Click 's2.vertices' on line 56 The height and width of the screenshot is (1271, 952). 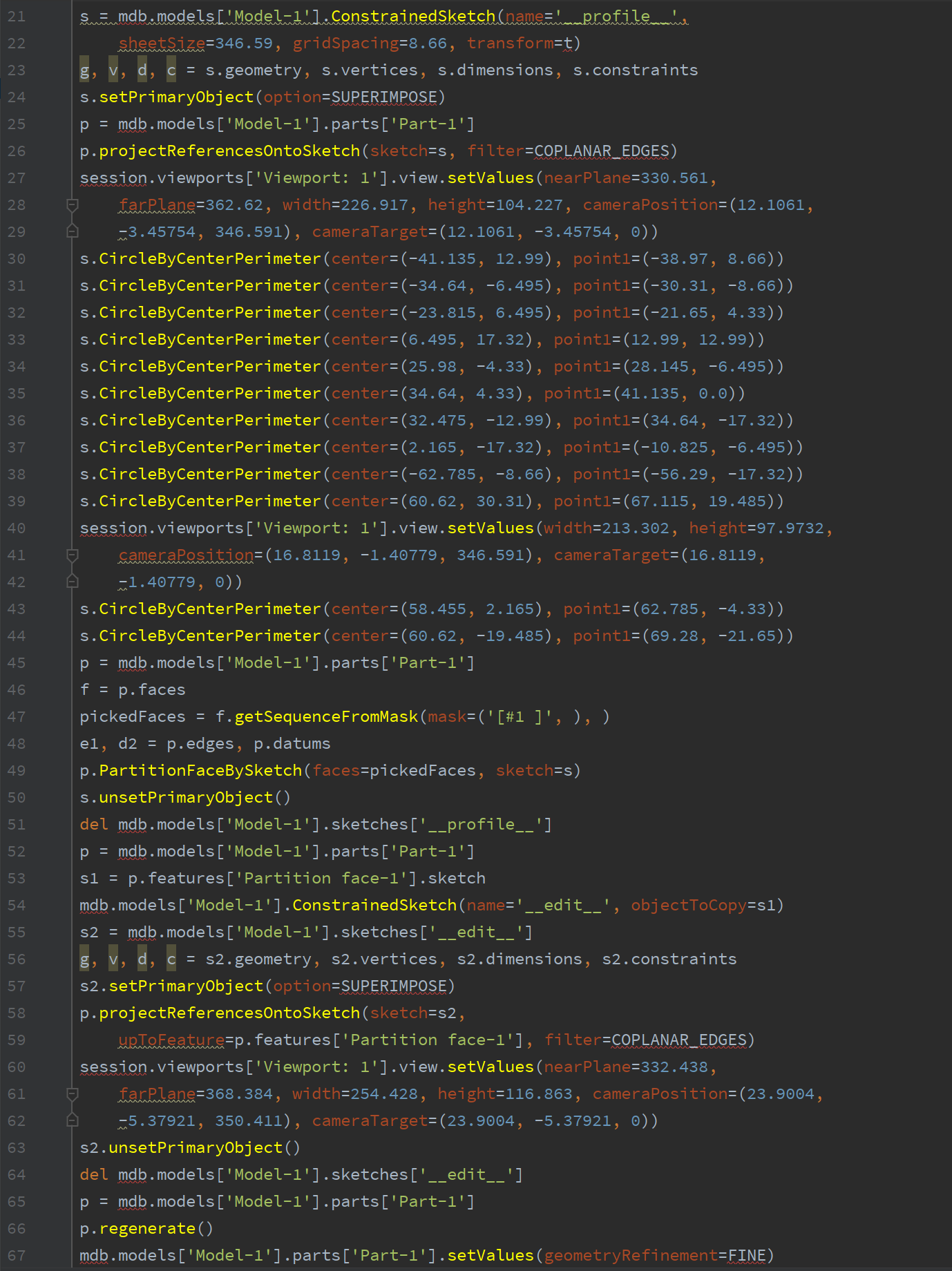tap(384, 959)
